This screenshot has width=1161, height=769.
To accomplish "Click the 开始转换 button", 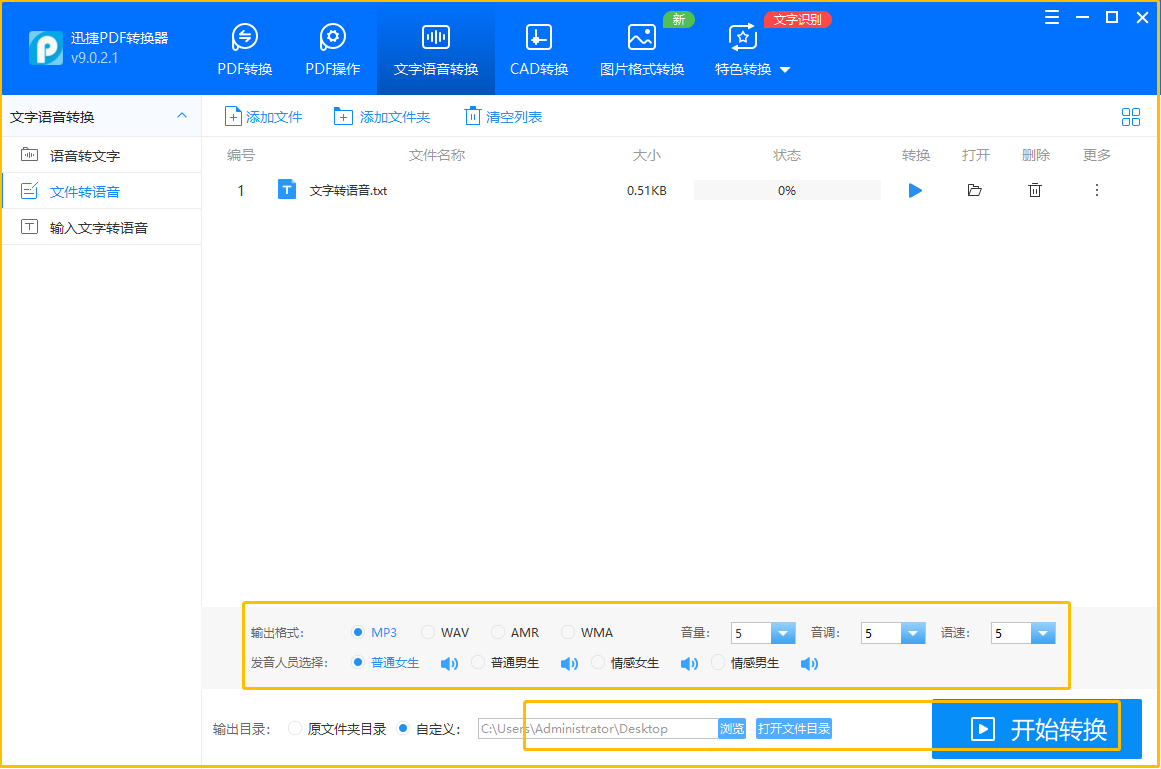I will pyautogui.click(x=1037, y=729).
